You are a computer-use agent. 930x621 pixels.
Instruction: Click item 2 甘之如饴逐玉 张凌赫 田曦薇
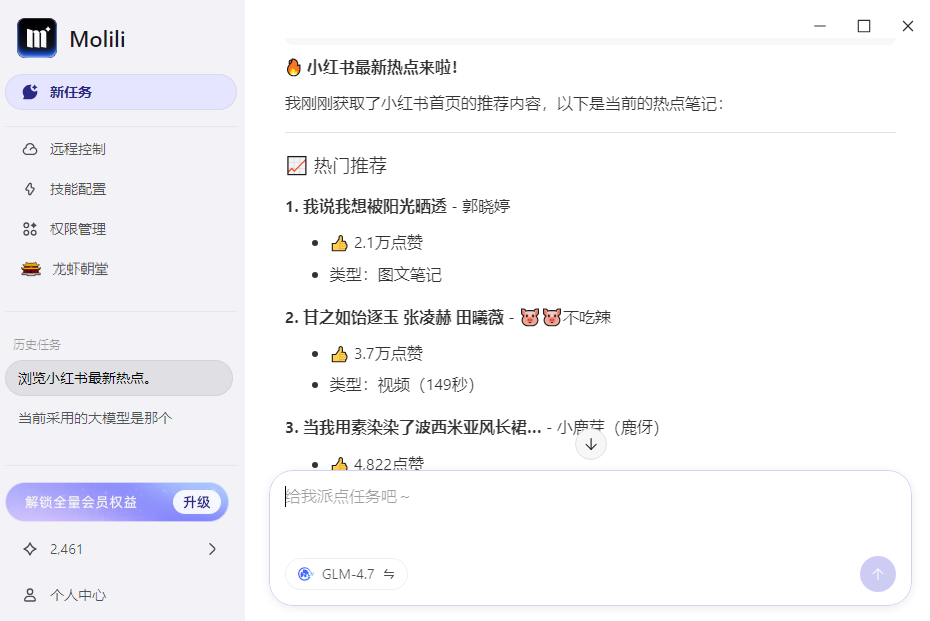[403, 317]
